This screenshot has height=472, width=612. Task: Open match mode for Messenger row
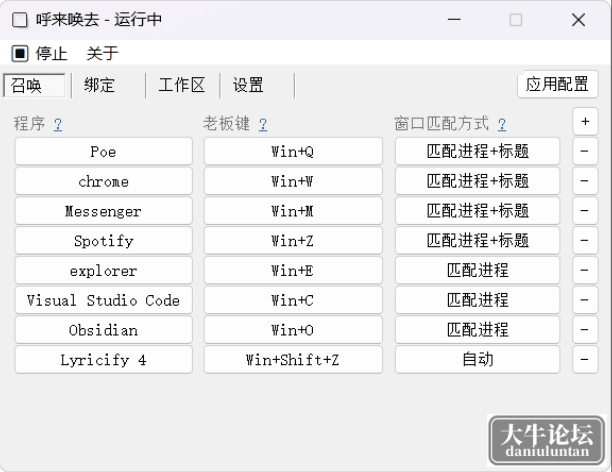[x=477, y=211]
